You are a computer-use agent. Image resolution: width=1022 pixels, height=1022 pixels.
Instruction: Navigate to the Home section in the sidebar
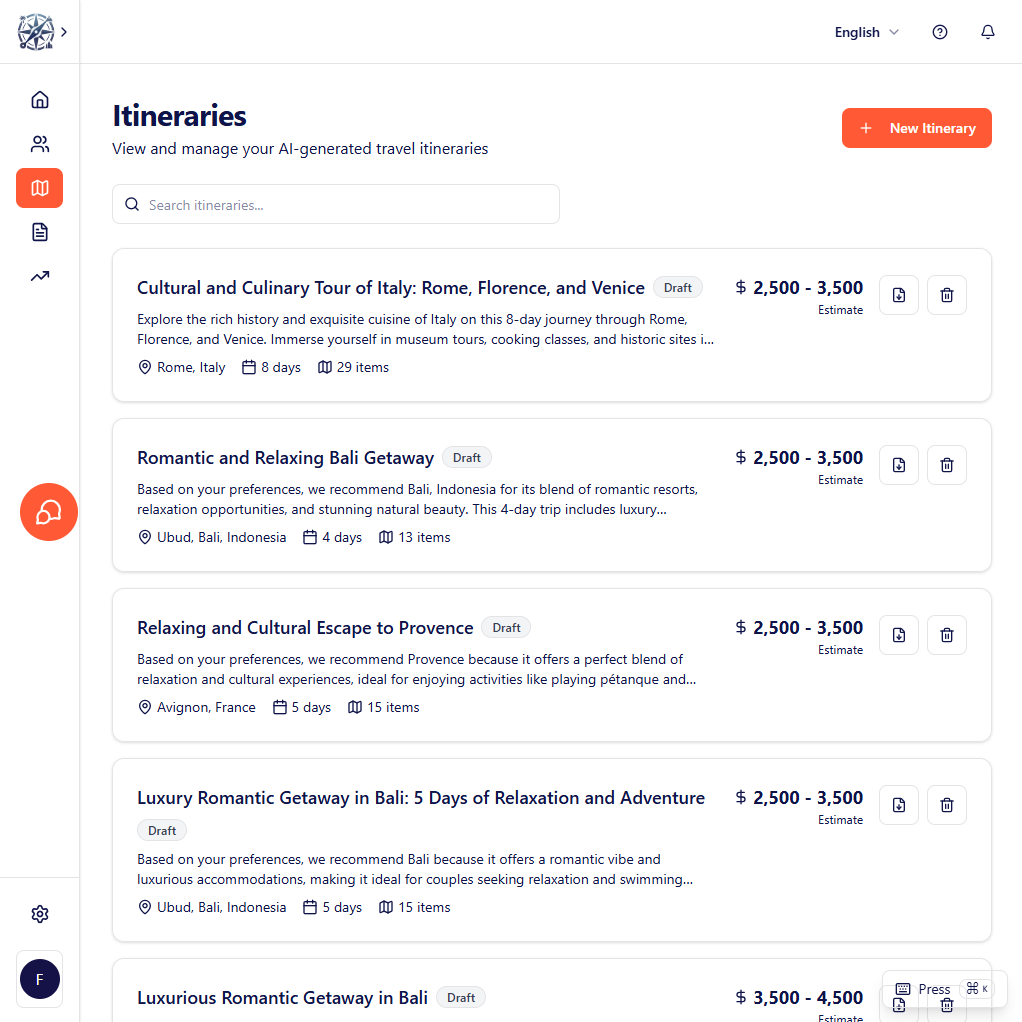click(39, 99)
